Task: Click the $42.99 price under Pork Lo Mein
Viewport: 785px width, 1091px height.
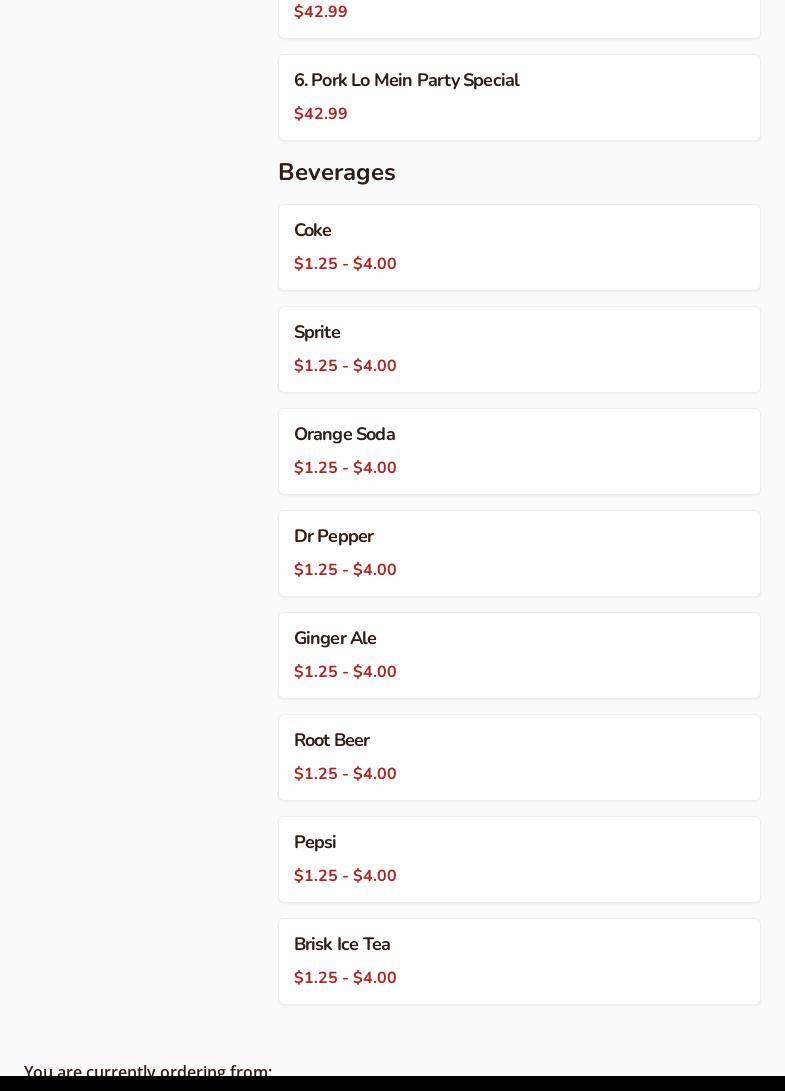Action: click(321, 114)
